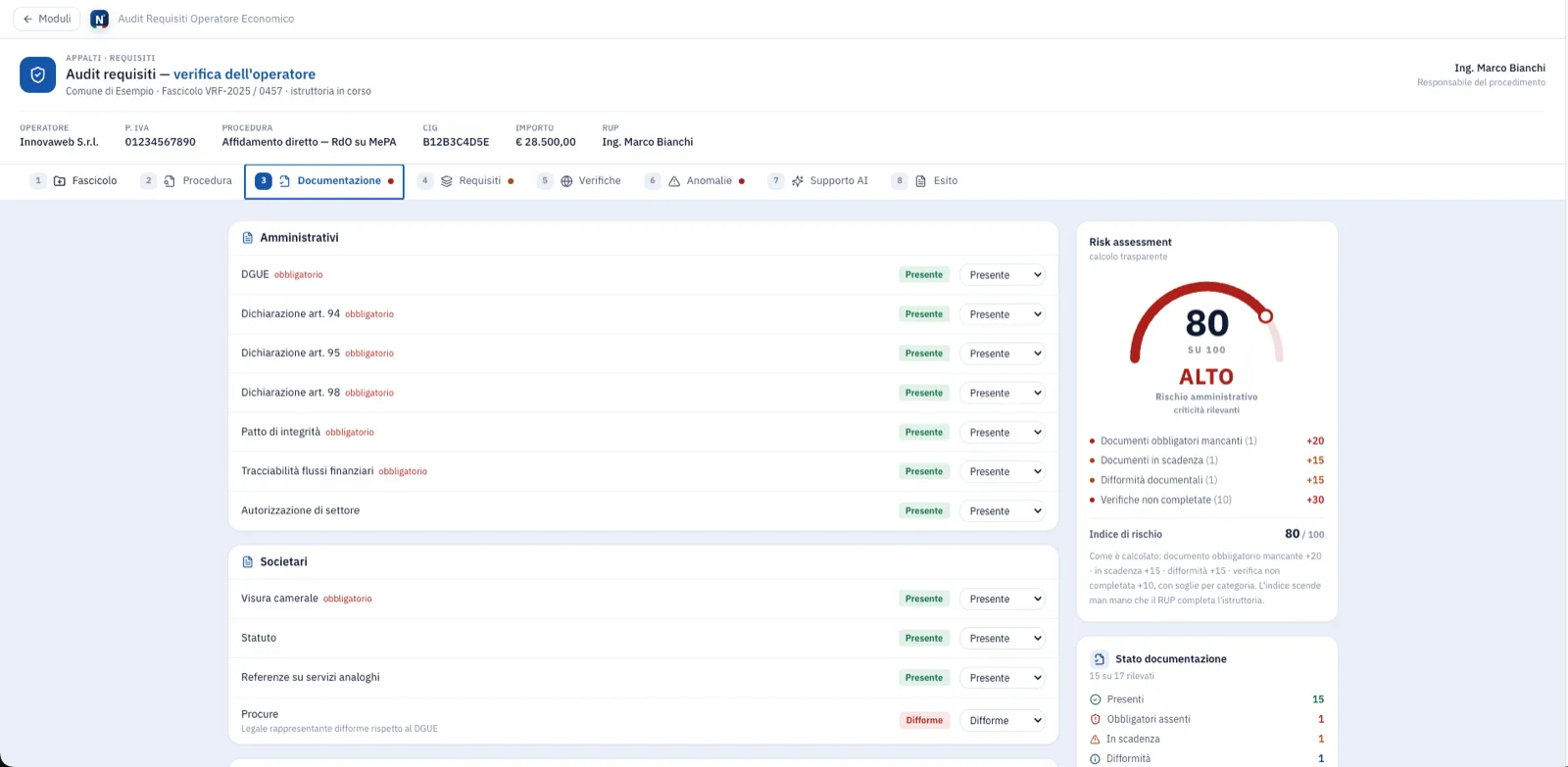Click 'Documenti obbligatori mancanti (1)' row

(x=1206, y=441)
